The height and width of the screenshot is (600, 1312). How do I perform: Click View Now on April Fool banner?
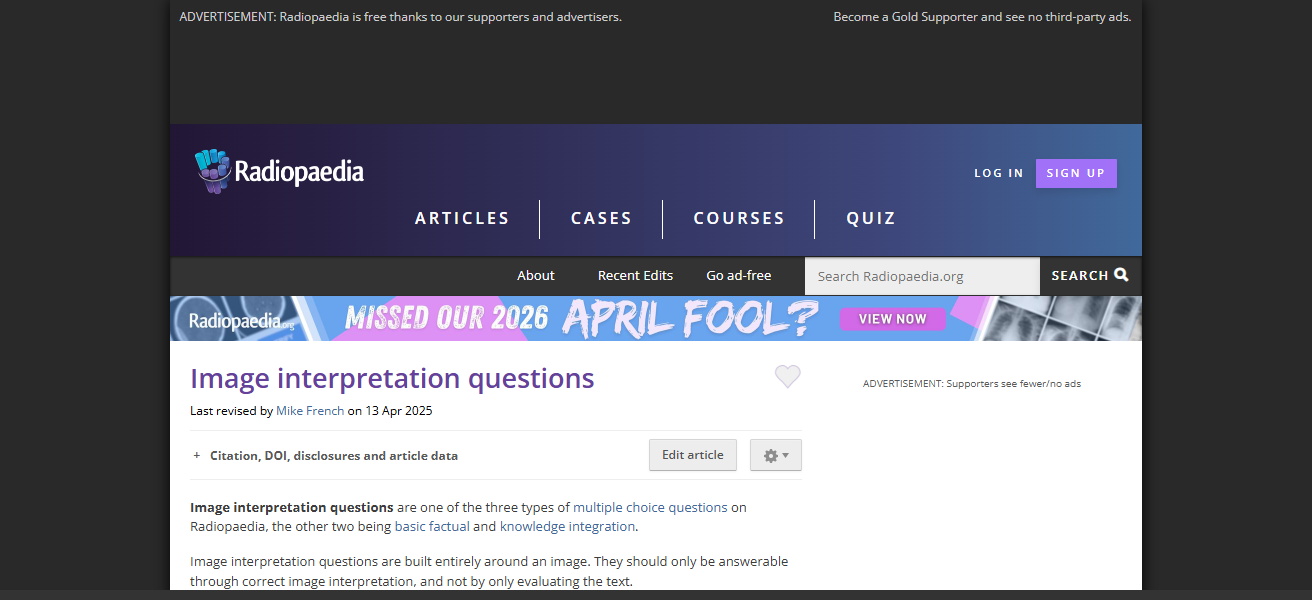pyautogui.click(x=892, y=319)
